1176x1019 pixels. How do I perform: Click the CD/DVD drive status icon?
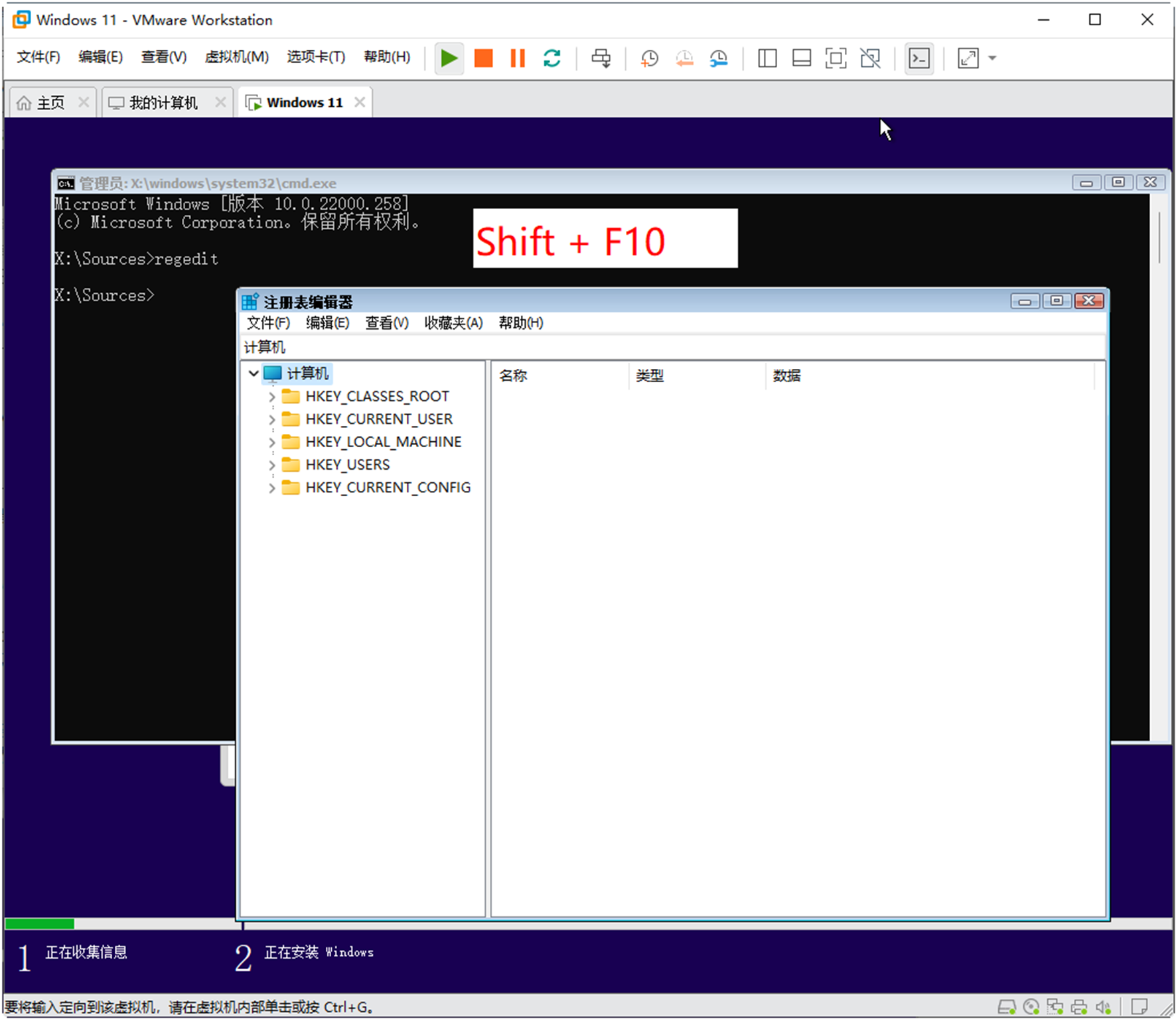coord(1031,1007)
